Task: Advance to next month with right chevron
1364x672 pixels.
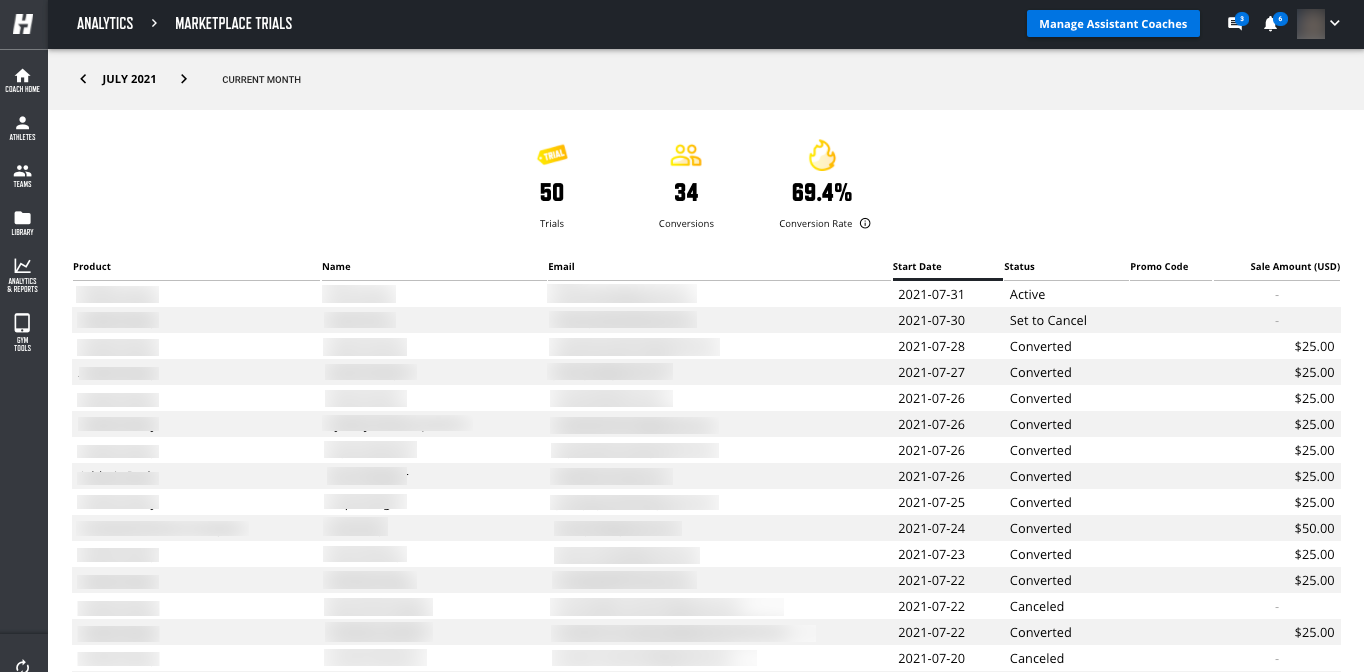Action: pyautogui.click(x=184, y=79)
